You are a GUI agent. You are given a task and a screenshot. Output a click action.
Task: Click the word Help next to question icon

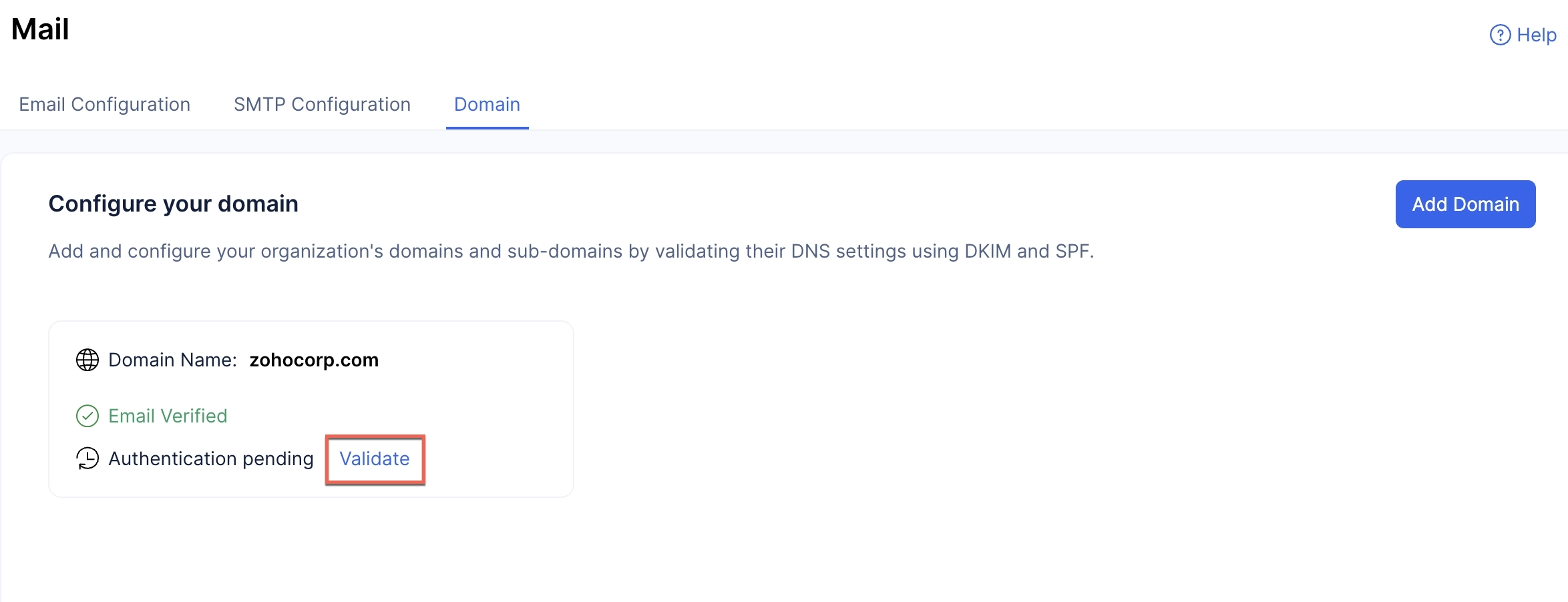[1537, 35]
